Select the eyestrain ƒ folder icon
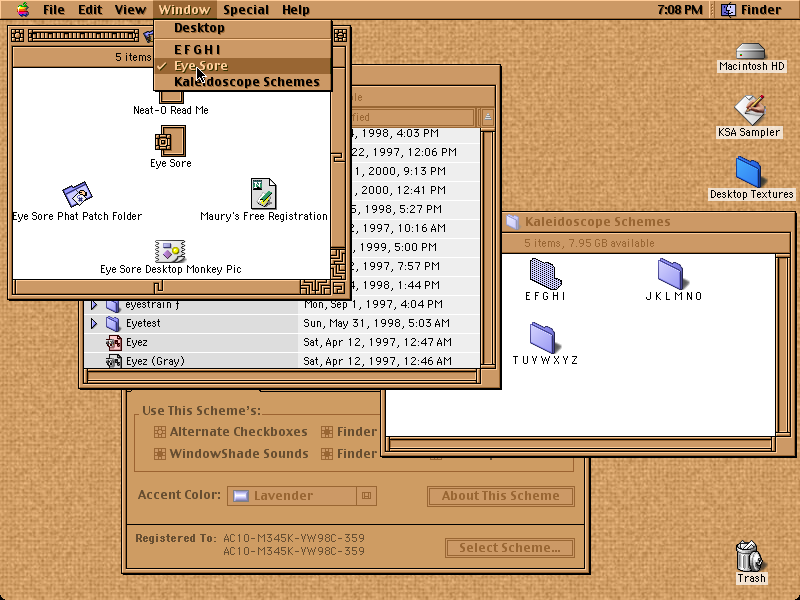The width and height of the screenshot is (800, 600). pyautogui.click(x=113, y=305)
